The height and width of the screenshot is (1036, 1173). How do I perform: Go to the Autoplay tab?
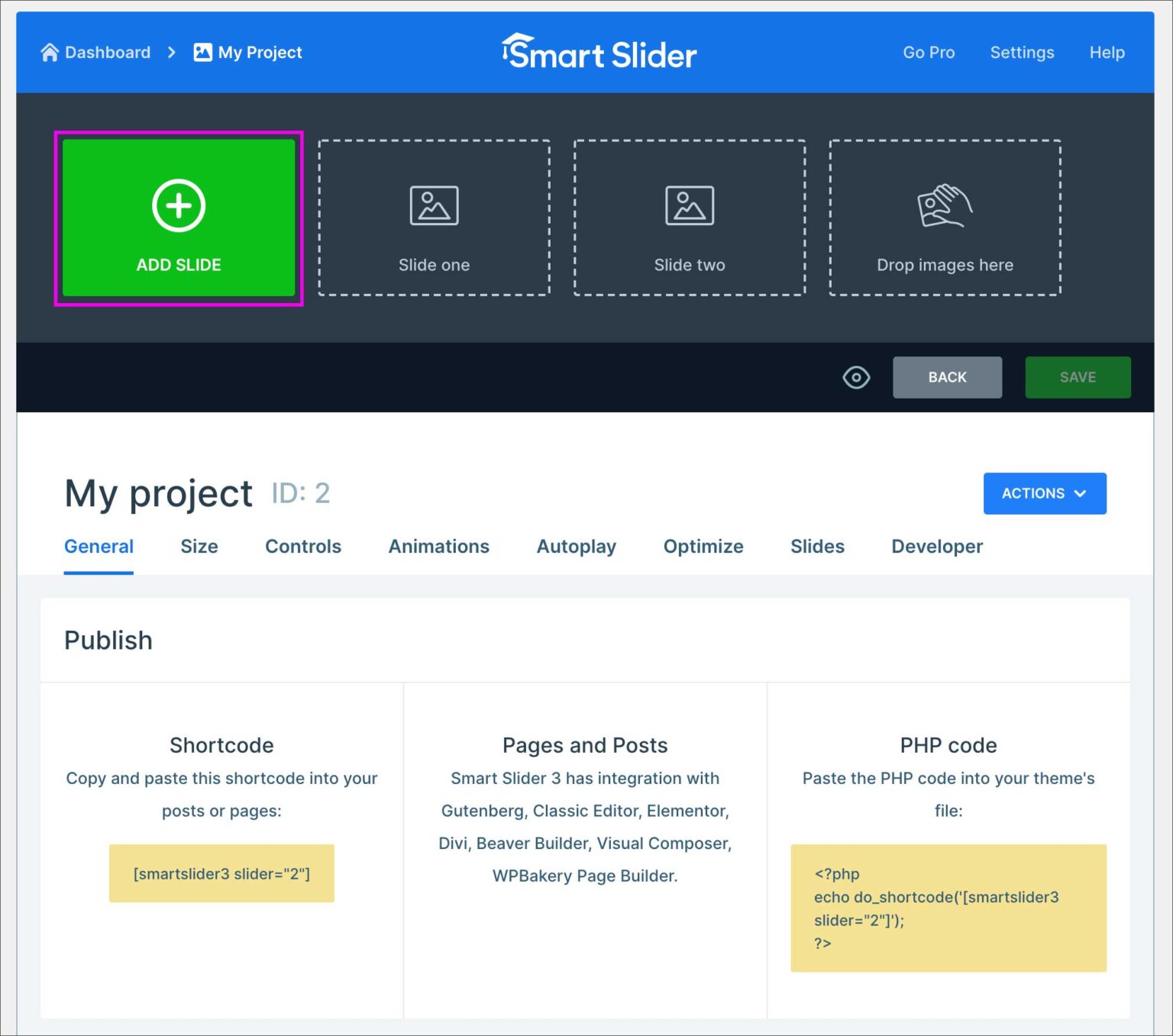(x=576, y=547)
